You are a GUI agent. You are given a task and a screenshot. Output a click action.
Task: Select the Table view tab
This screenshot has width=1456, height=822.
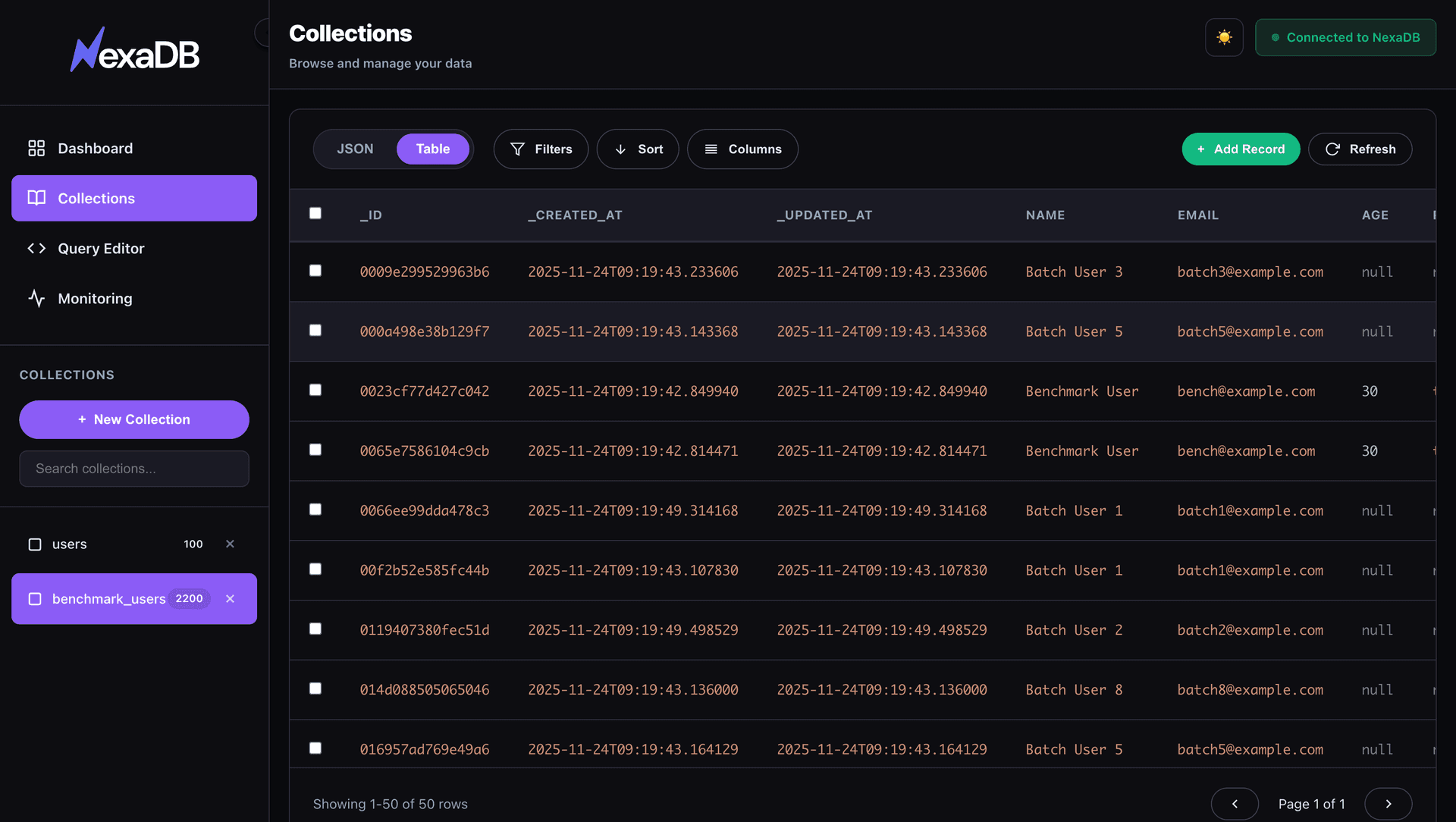click(x=432, y=149)
